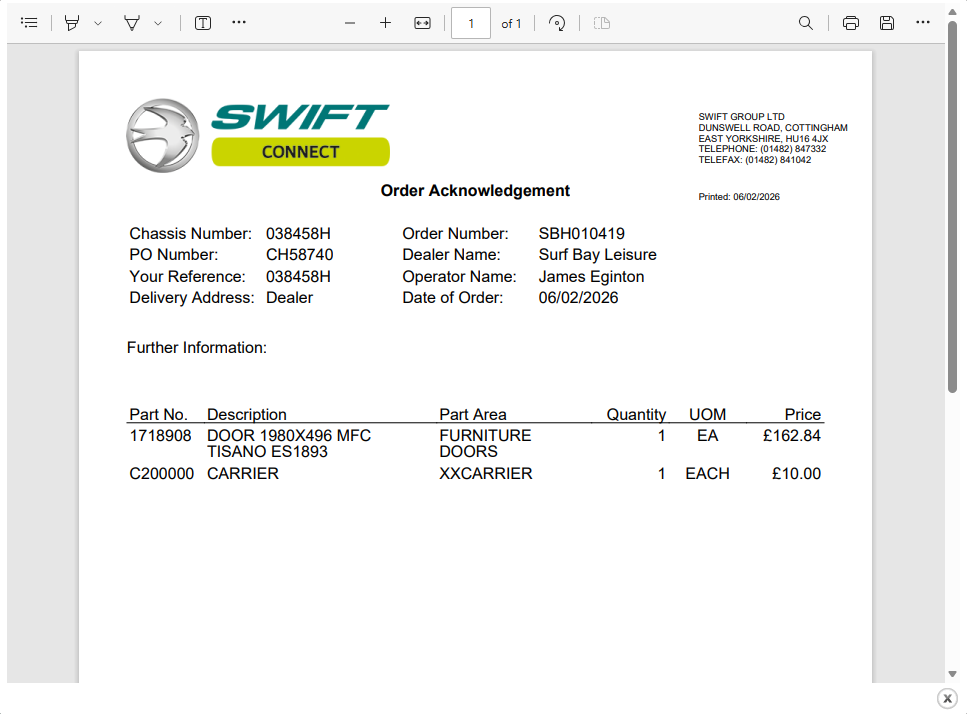
Task: Open the find search tool
Action: click(805, 23)
